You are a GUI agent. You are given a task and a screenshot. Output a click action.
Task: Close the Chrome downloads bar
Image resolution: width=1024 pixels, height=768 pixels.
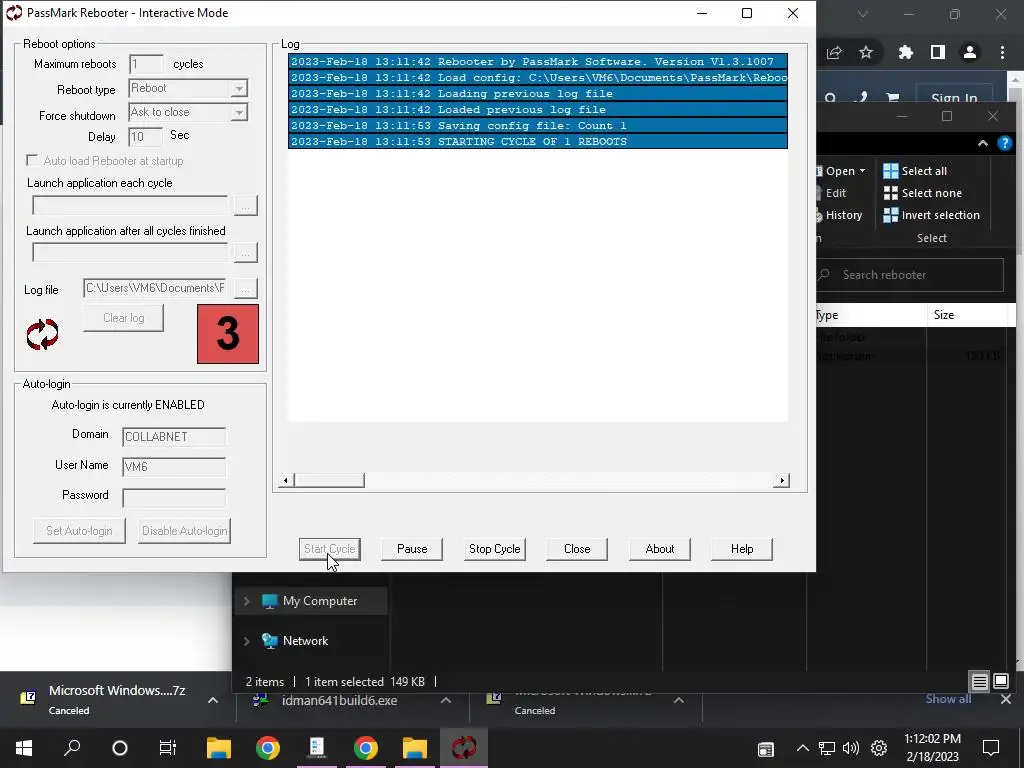tap(1006, 699)
